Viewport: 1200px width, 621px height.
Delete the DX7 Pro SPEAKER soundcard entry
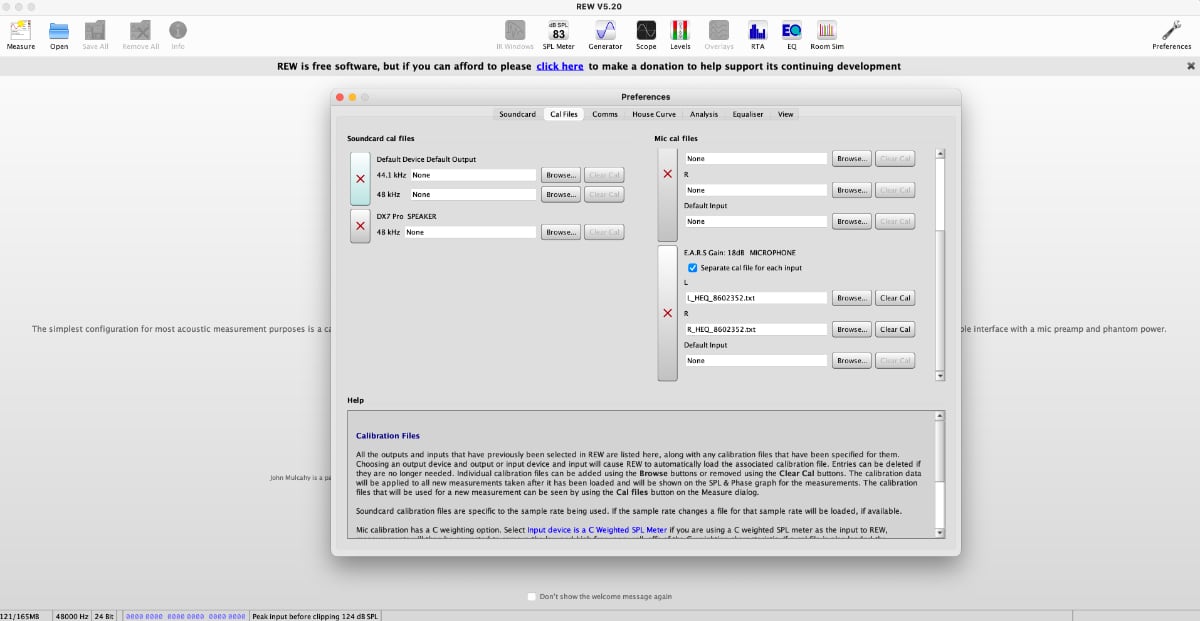click(x=360, y=226)
